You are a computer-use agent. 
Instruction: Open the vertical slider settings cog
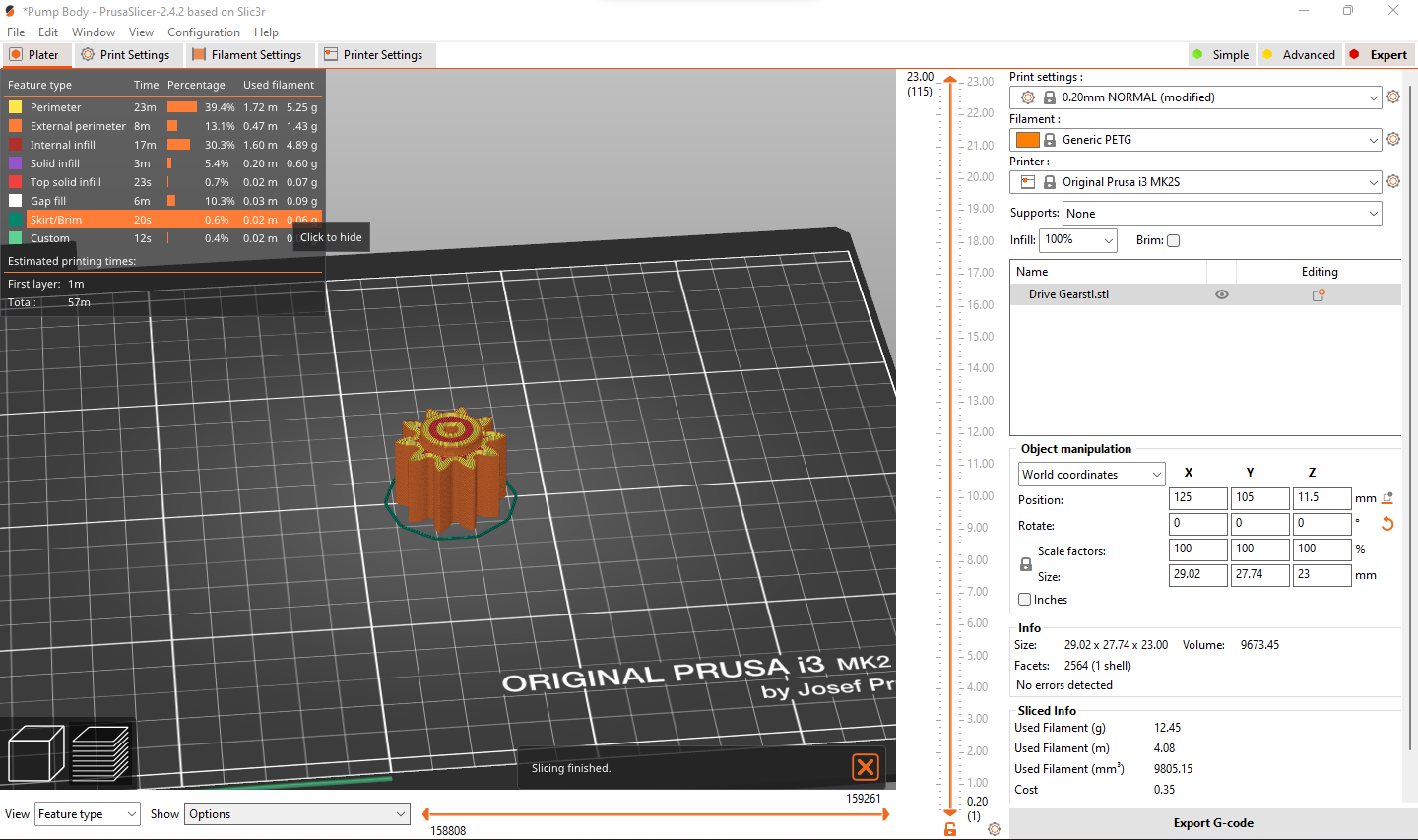[x=995, y=829]
